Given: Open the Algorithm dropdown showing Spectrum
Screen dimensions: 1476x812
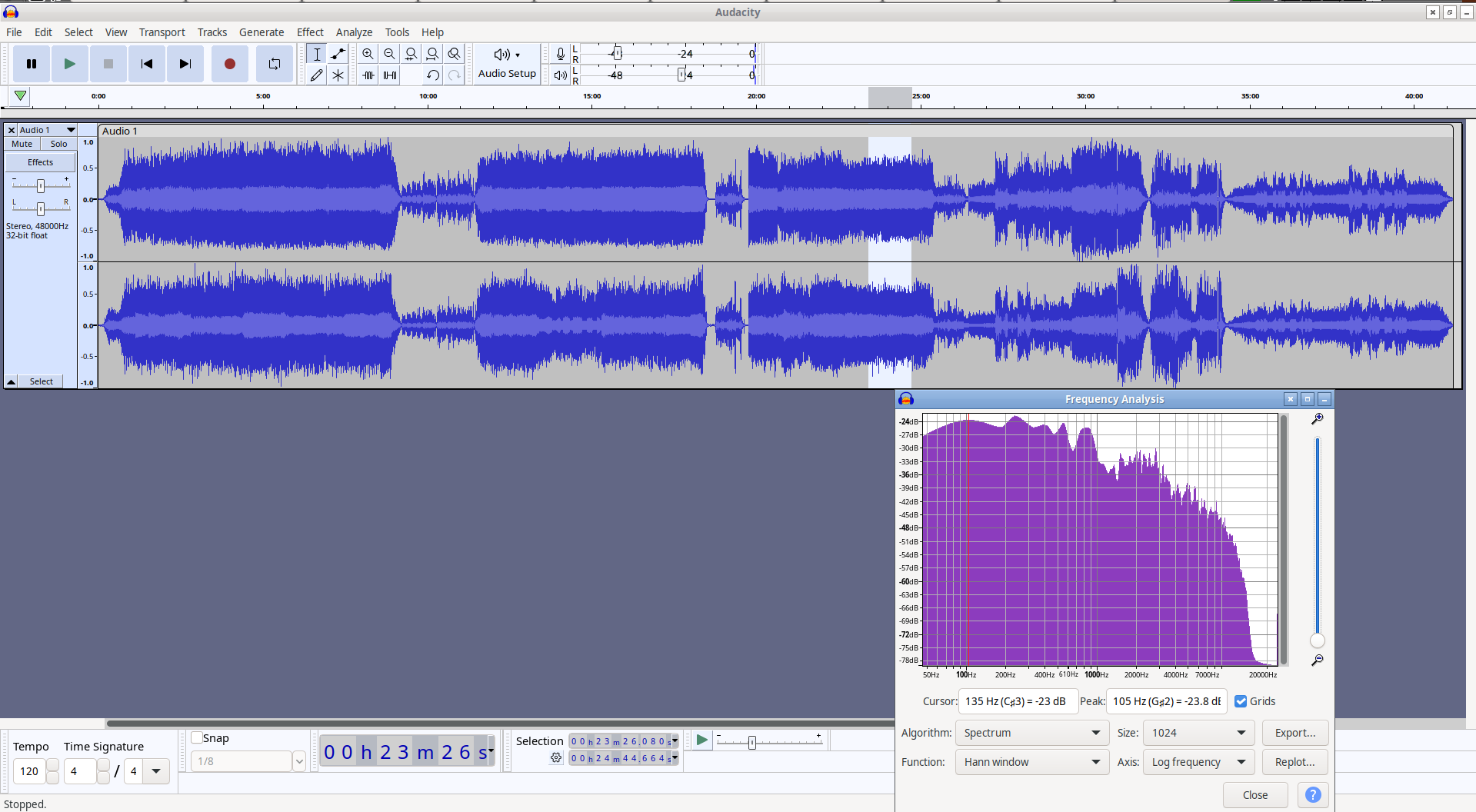Looking at the screenshot, I should 1031,733.
